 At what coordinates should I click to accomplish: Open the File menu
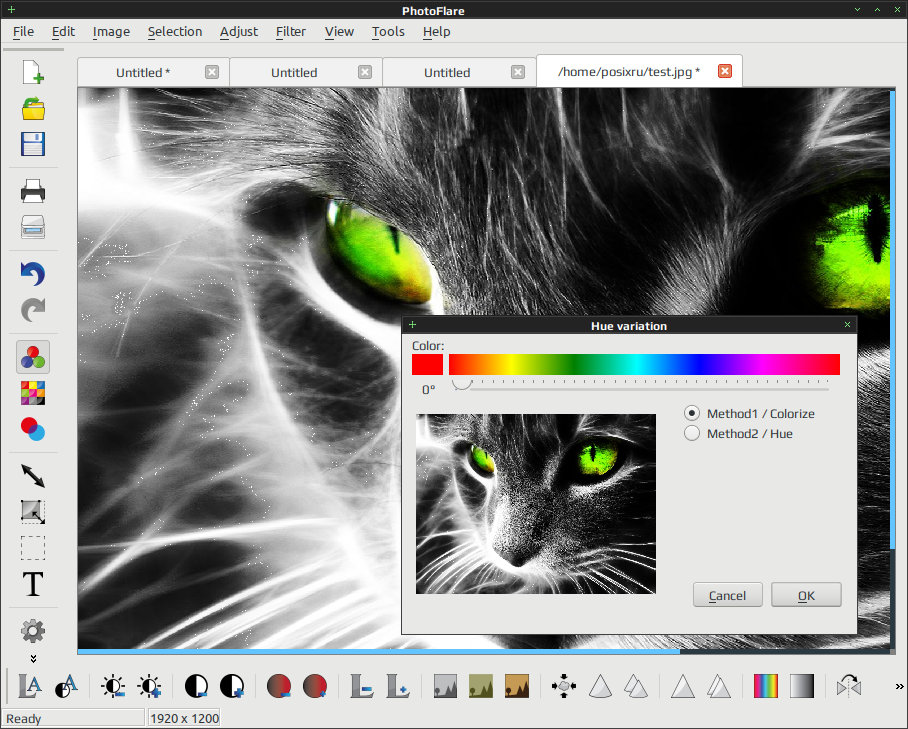click(x=23, y=31)
